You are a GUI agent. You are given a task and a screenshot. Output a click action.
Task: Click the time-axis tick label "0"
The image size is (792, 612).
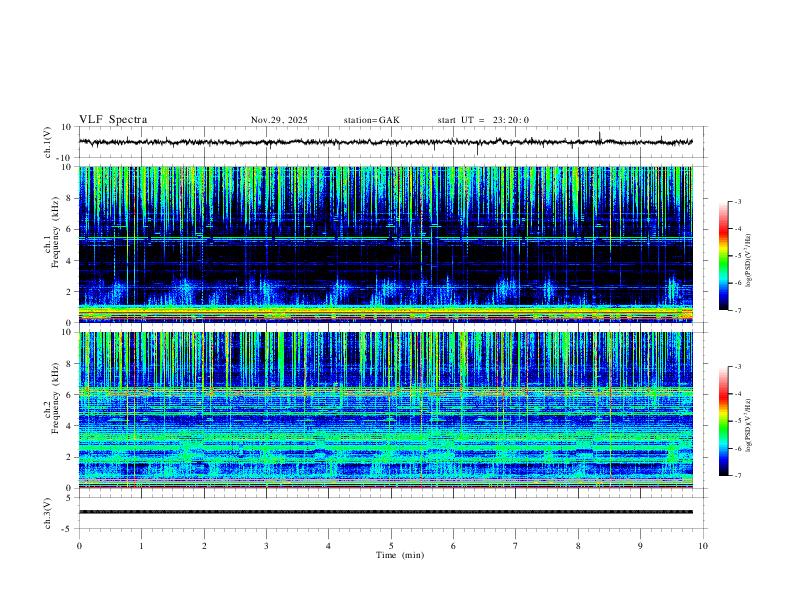[79, 546]
